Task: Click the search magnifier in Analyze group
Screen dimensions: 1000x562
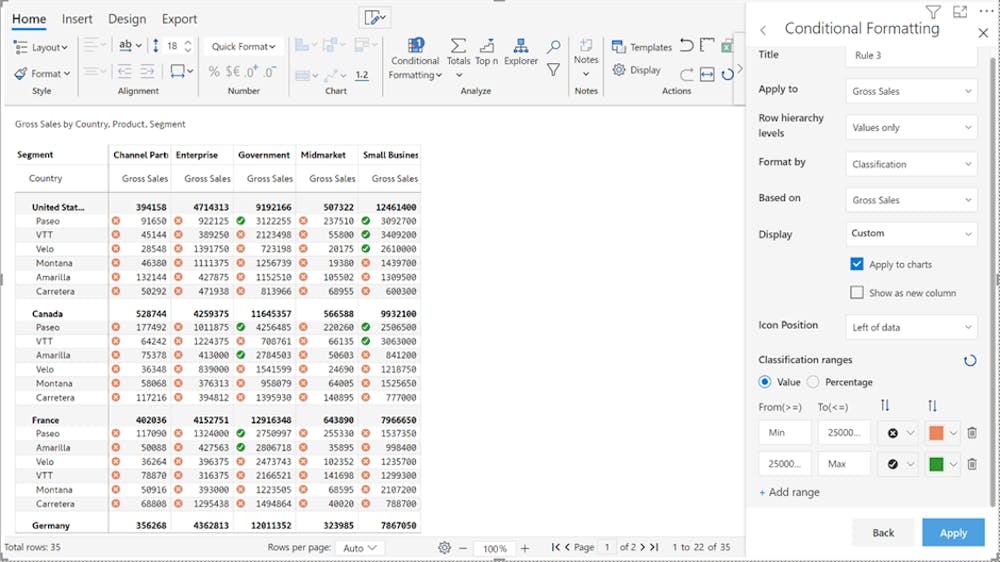Action: (553, 47)
